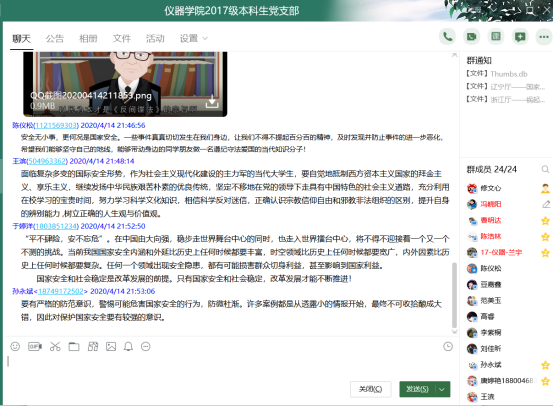Click the owner badge icon beside 修文心
The height and width of the screenshot is (407, 554).
(x=546, y=188)
